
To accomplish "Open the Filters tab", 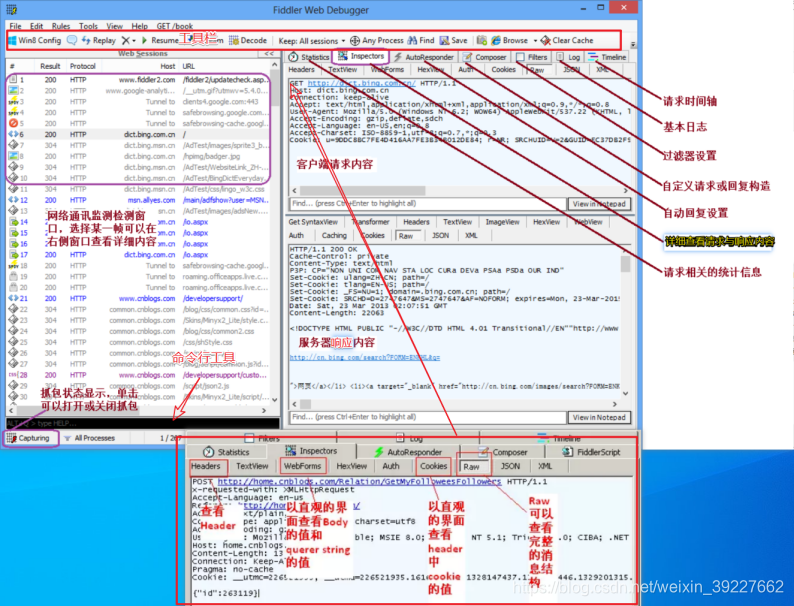I will (x=532, y=57).
